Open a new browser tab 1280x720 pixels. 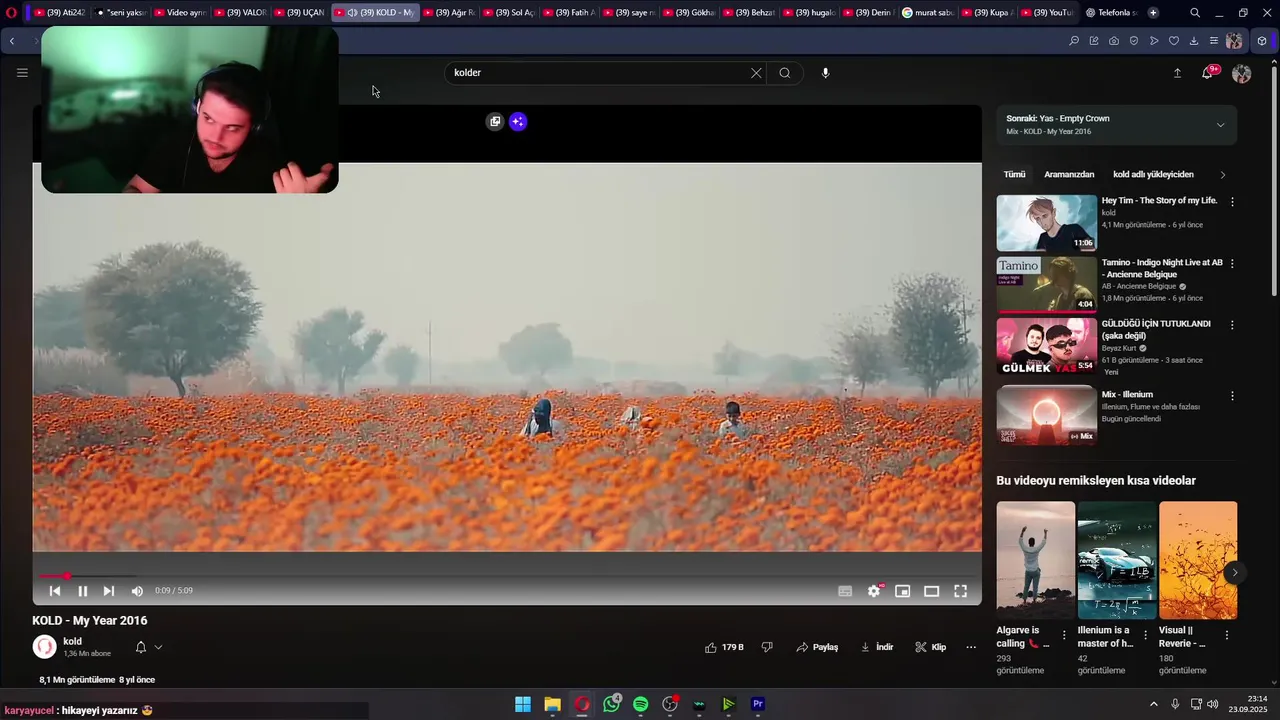tap(1153, 13)
